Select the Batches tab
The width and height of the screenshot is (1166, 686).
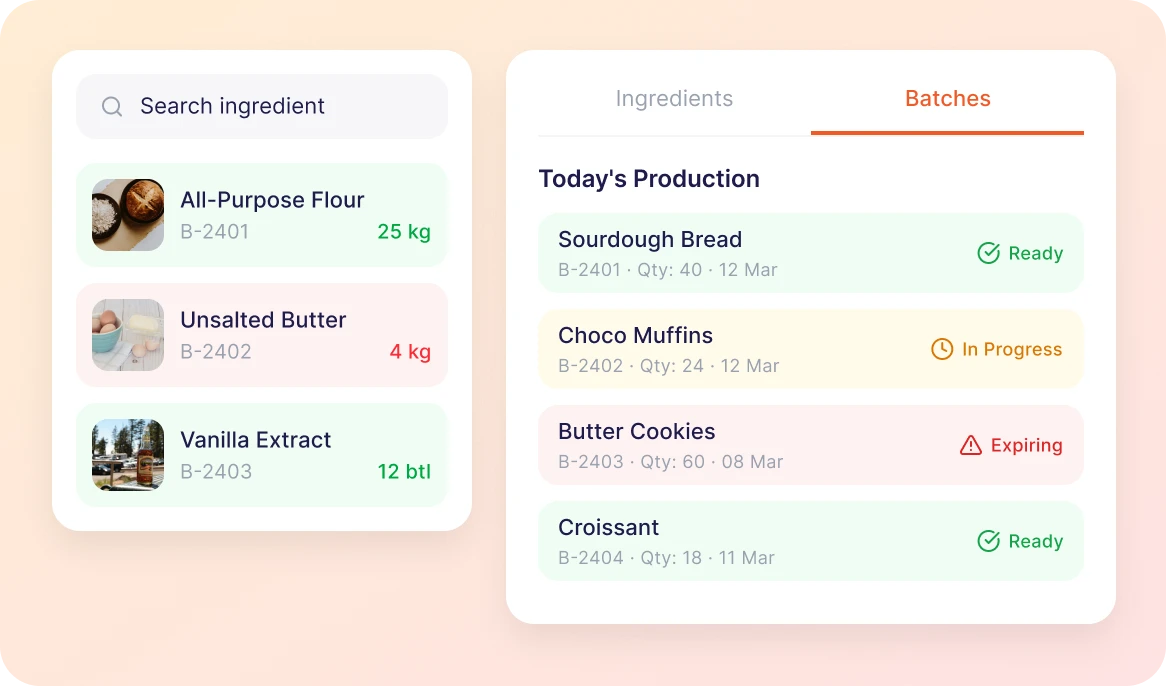(x=947, y=99)
